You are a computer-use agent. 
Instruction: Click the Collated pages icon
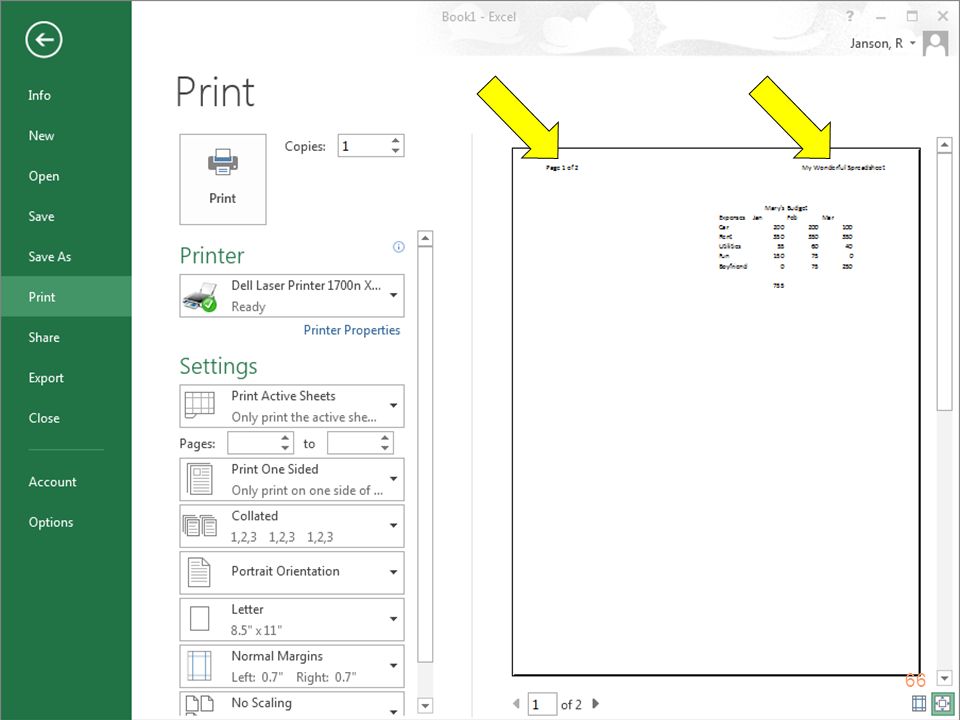pyautogui.click(x=200, y=525)
